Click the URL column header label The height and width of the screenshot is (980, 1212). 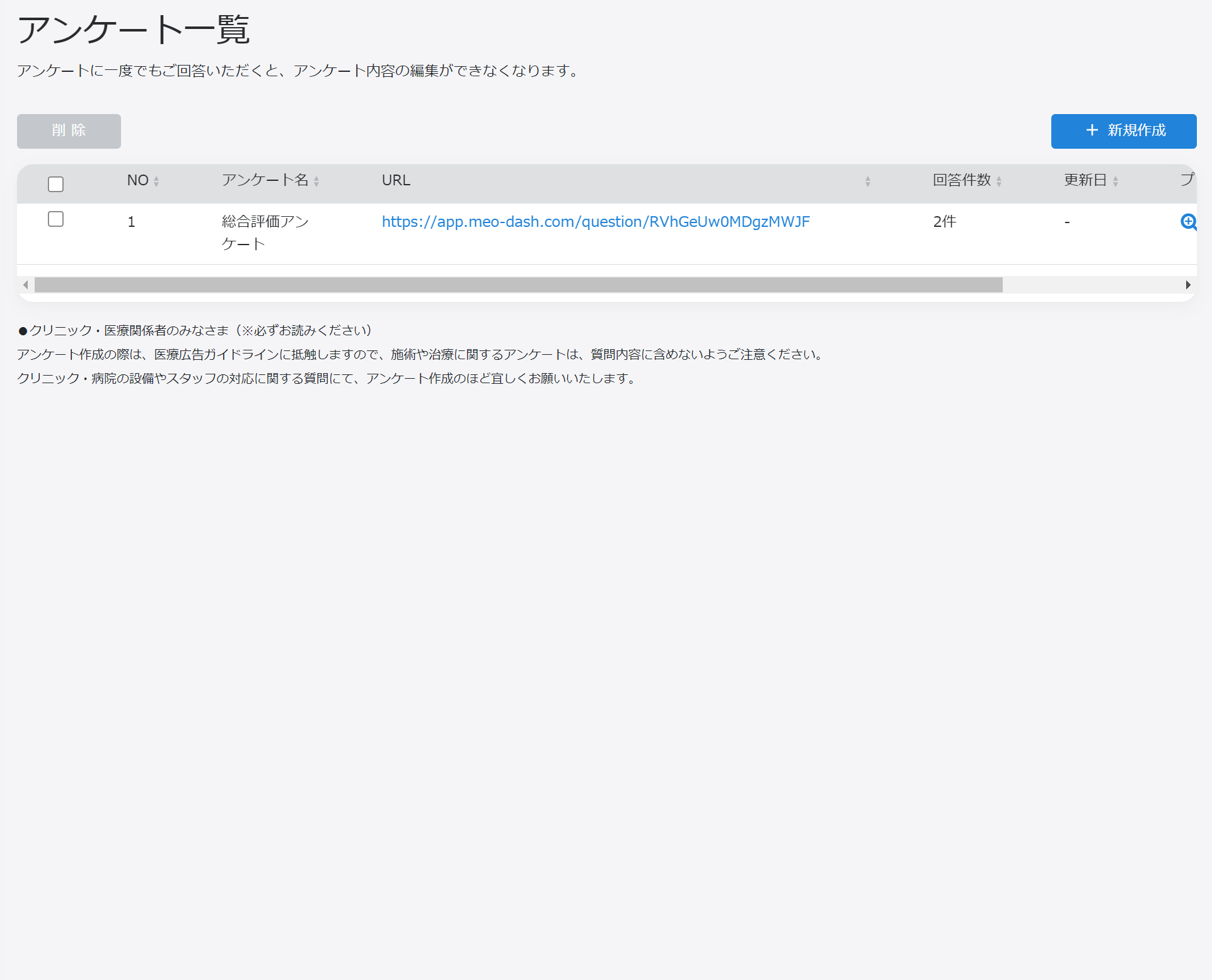tap(396, 180)
